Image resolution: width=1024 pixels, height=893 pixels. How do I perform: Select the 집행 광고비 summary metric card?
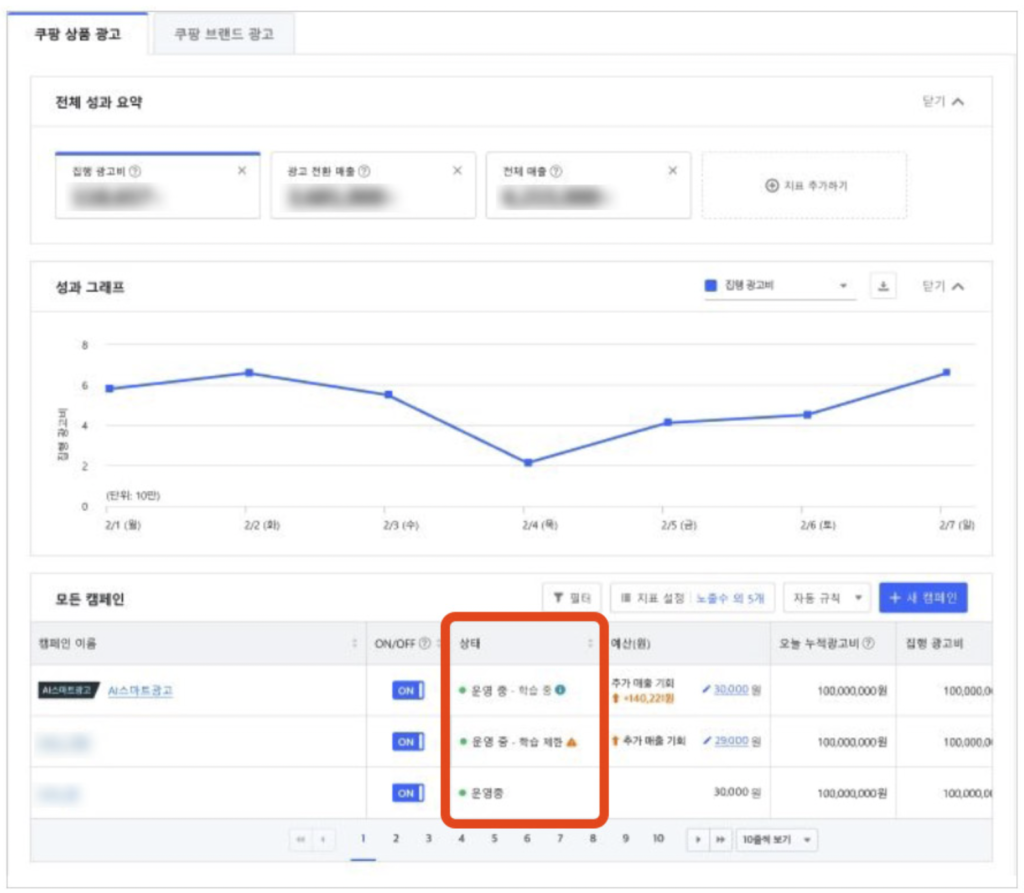click(157, 185)
